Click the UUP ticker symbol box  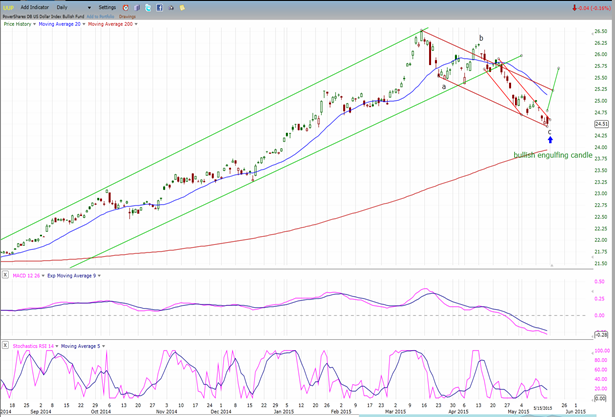(8, 7)
